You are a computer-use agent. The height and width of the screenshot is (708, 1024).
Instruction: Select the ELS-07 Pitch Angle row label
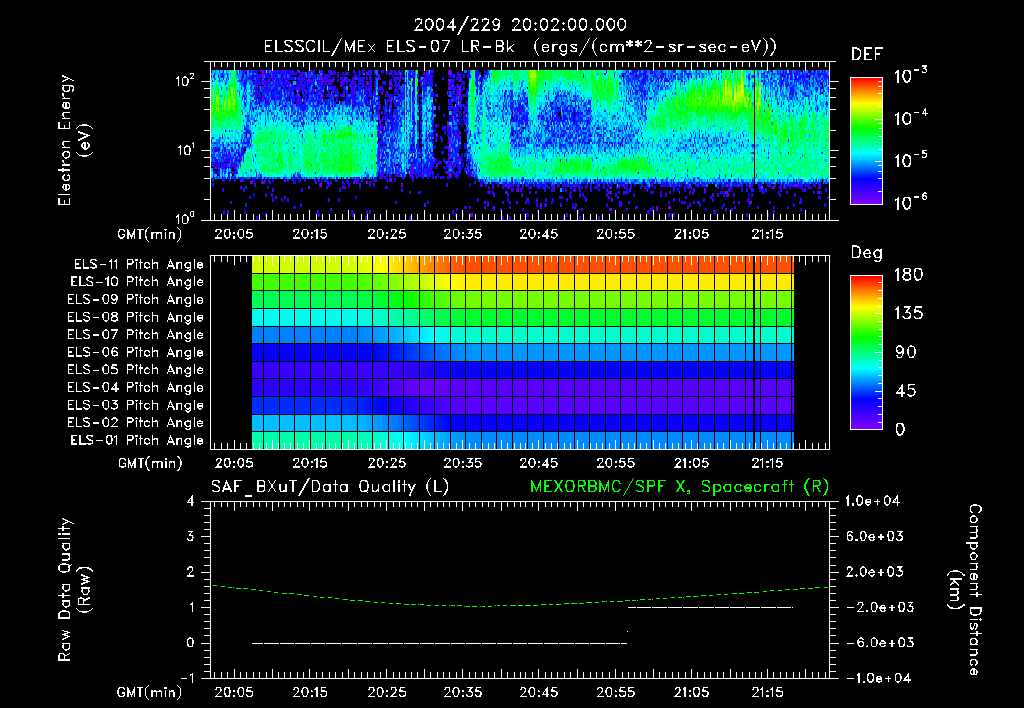coord(136,334)
